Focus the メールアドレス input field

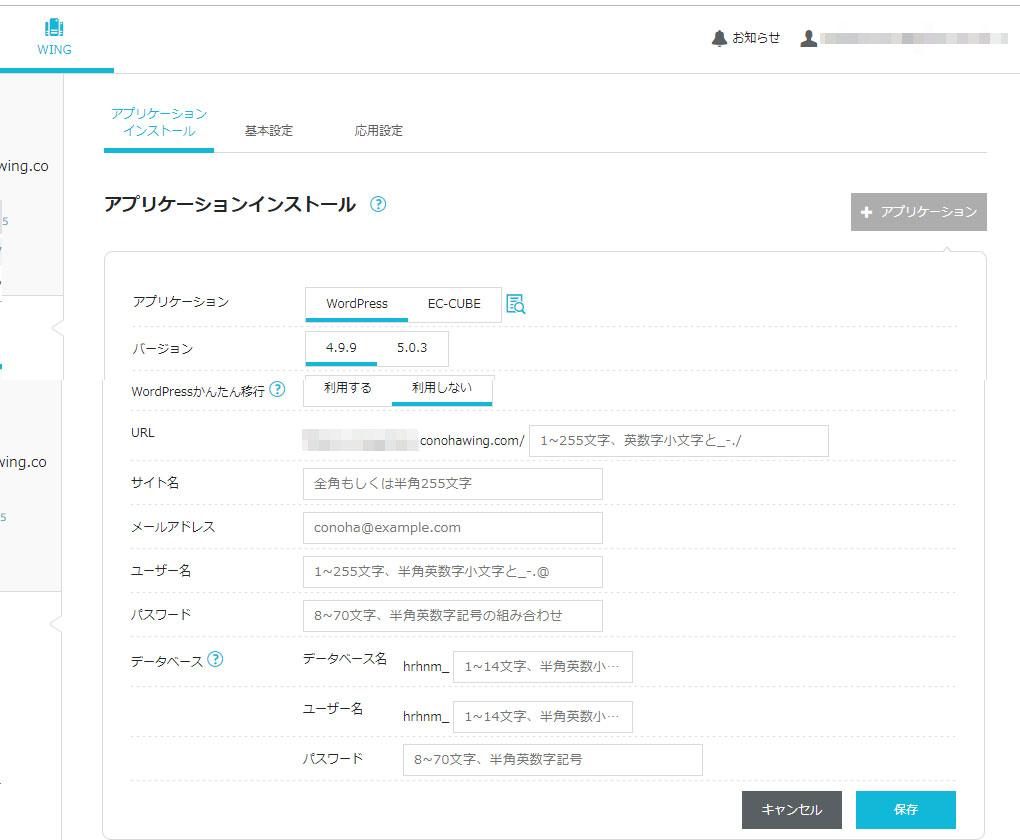pyautogui.click(x=453, y=528)
